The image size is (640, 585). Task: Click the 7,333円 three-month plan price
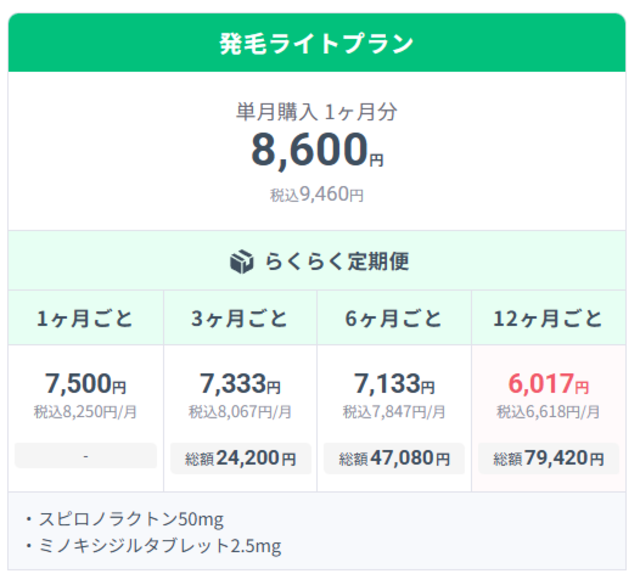click(x=240, y=383)
